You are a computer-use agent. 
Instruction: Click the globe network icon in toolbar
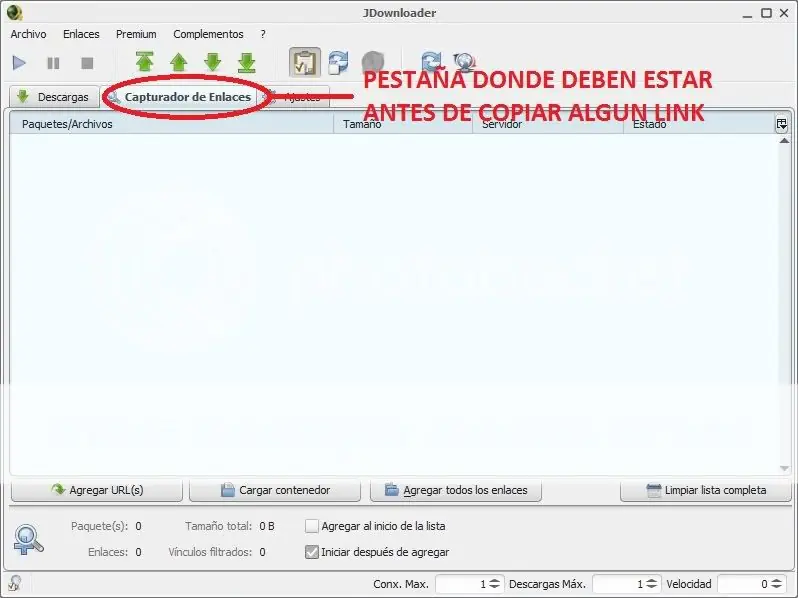464,62
